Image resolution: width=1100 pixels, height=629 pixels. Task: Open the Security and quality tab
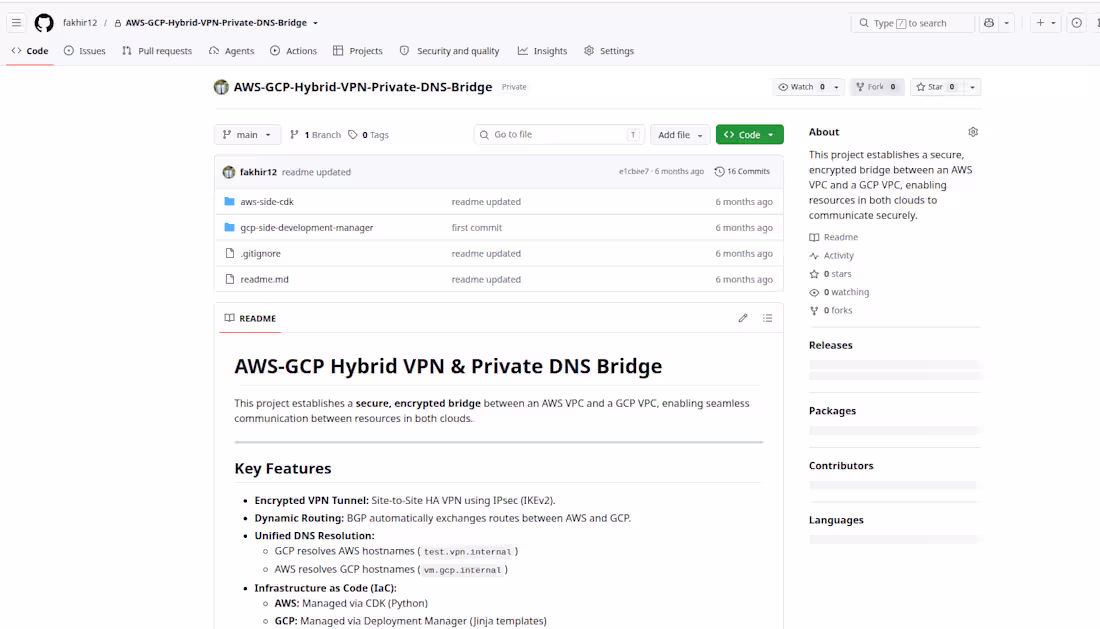pos(449,51)
